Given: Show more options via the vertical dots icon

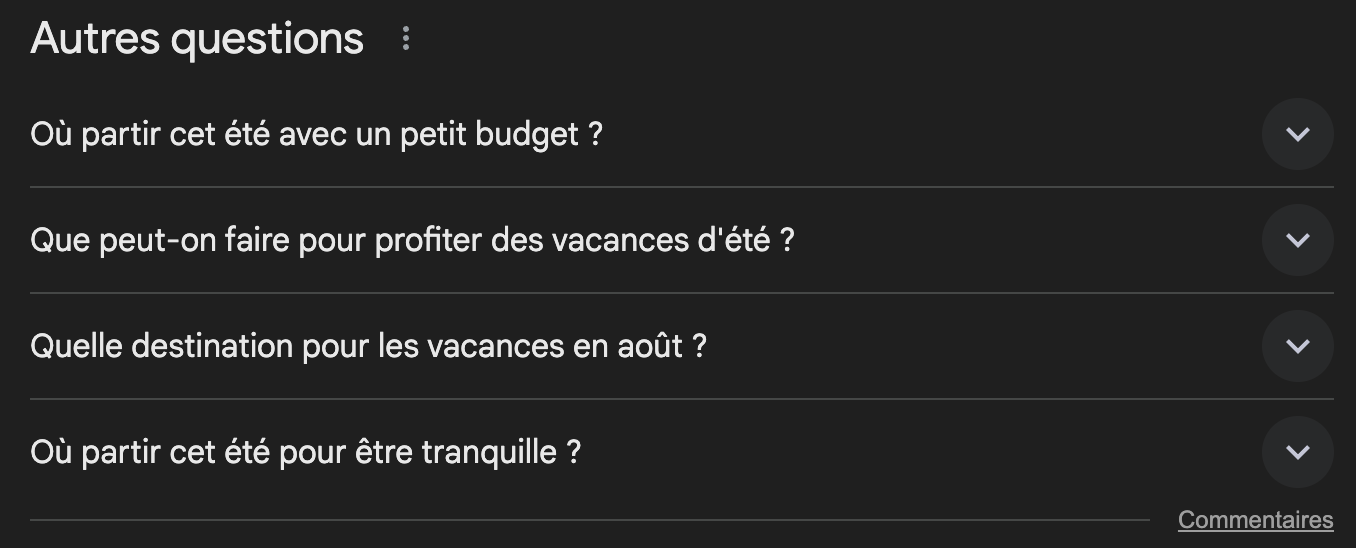Looking at the screenshot, I should 405,39.
